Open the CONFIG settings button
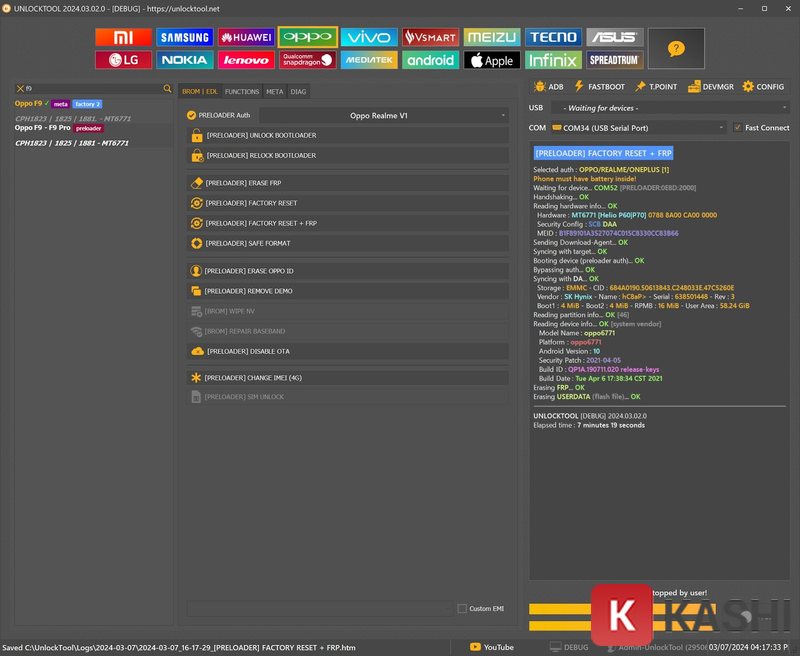Viewport: 800px width, 656px height. click(763, 87)
